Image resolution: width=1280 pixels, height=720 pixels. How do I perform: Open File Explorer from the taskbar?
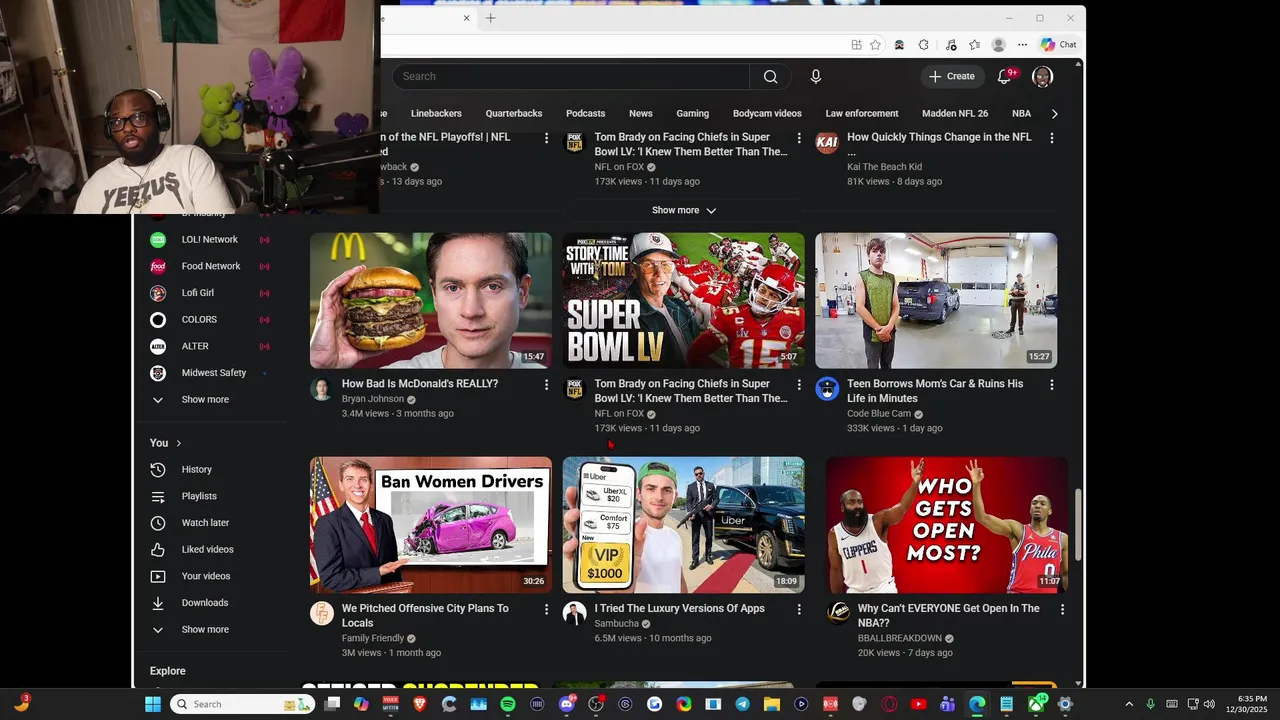pyautogui.click(x=771, y=704)
